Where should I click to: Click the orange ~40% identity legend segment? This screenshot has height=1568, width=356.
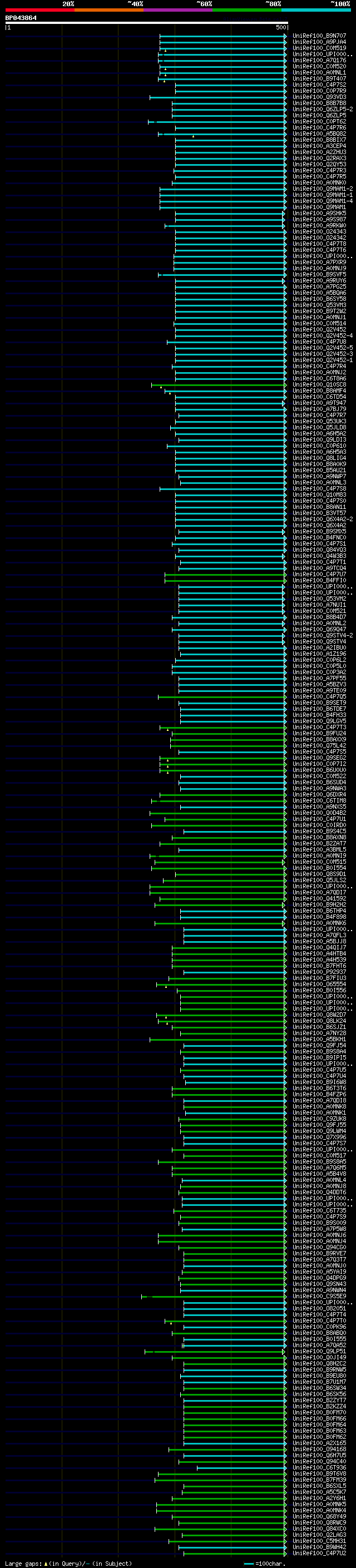[109, 10]
